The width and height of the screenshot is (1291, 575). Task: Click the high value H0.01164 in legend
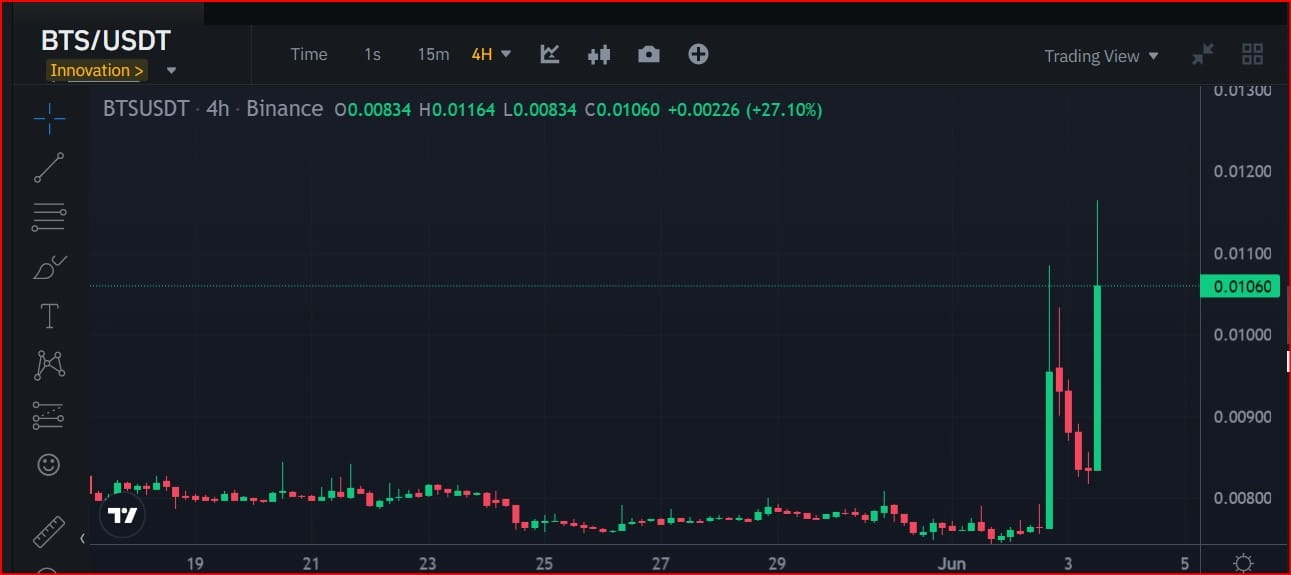(x=457, y=110)
